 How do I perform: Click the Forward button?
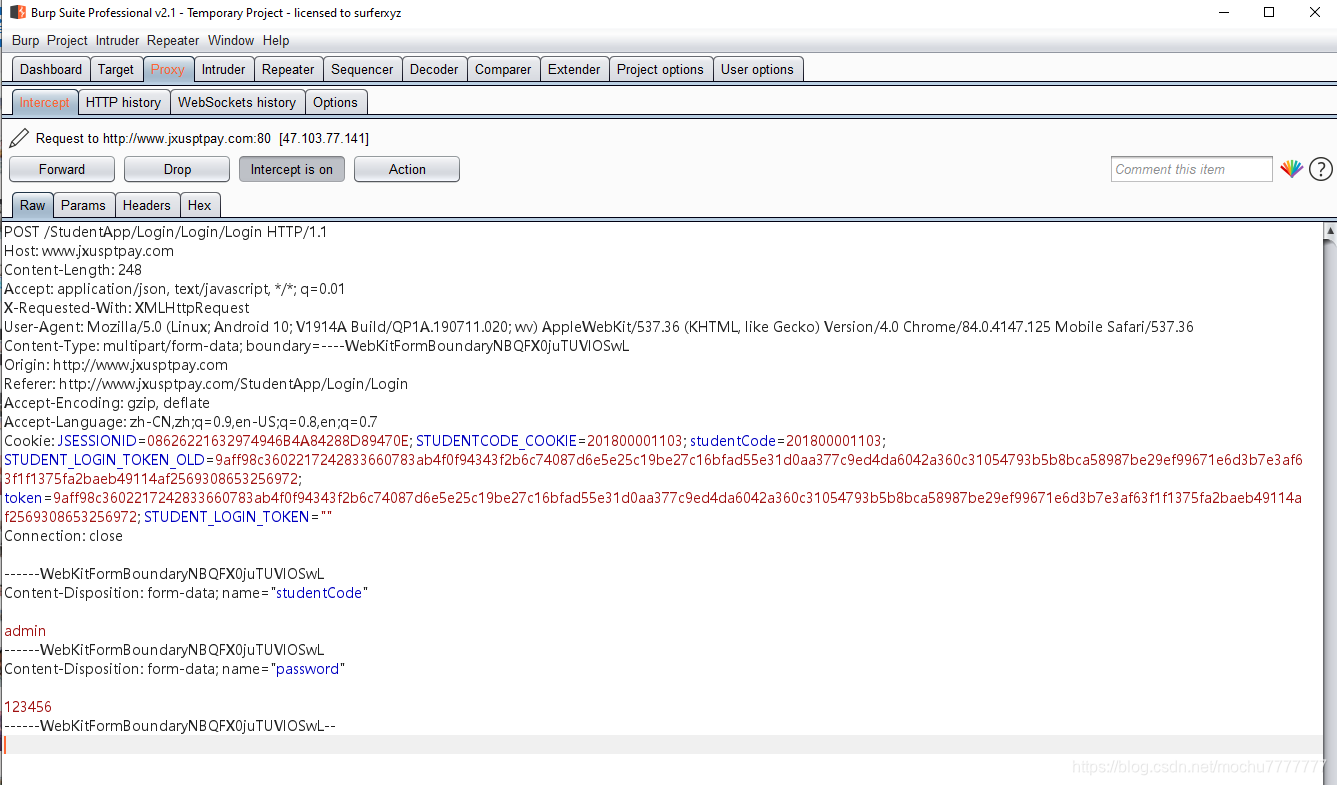[x=62, y=169]
